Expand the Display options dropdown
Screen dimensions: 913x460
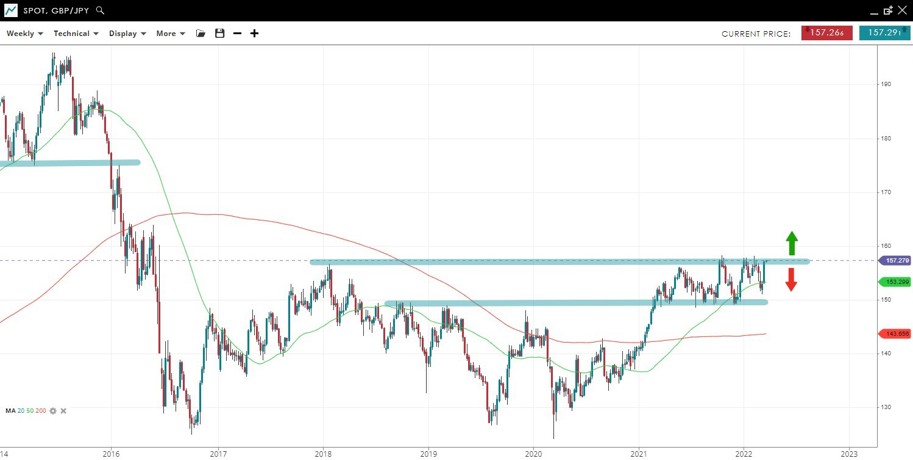127,34
